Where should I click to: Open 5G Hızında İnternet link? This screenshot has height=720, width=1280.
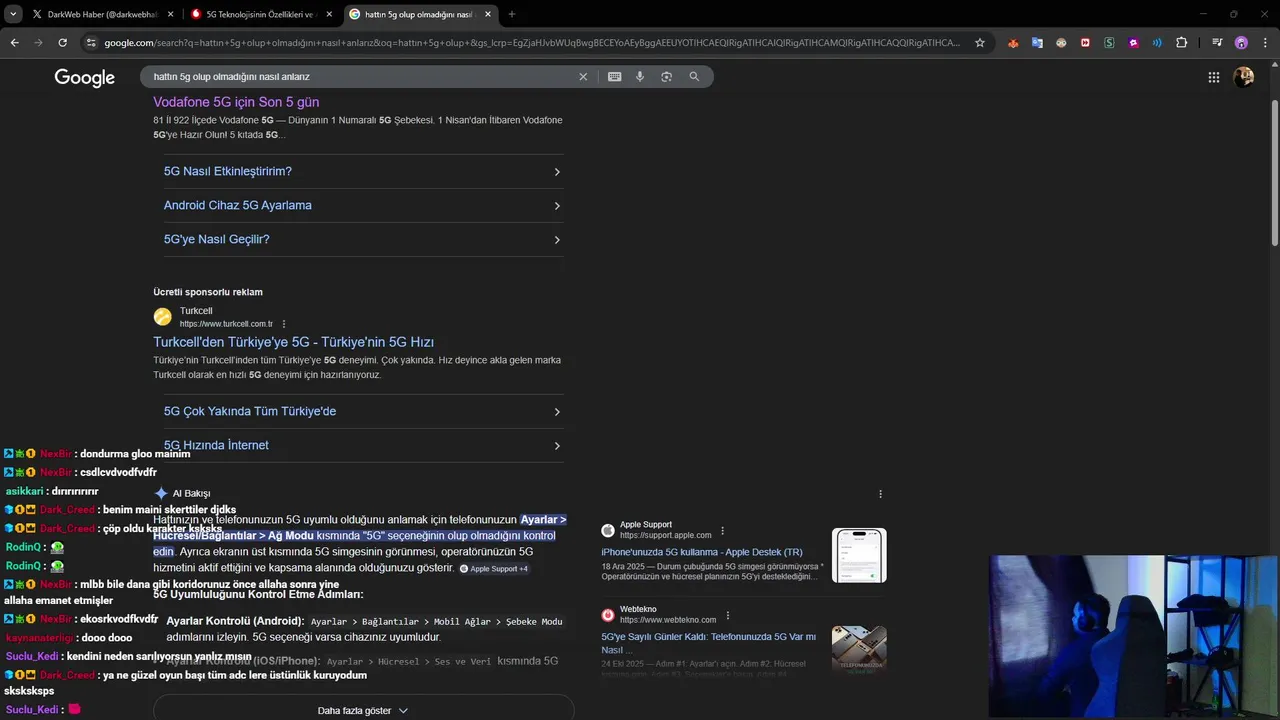pyautogui.click(x=363, y=445)
